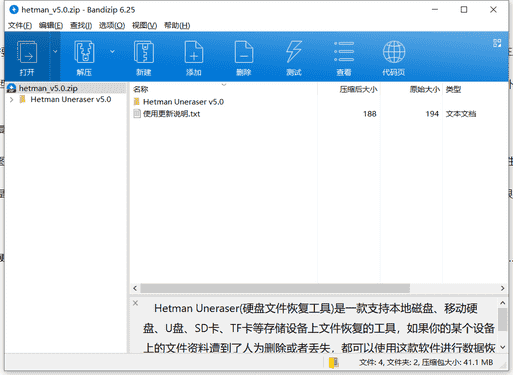This screenshot has height=375, width=513.
Task: Expand the Hetman Uneraser v5.0 tree node
Action: tap(12, 99)
